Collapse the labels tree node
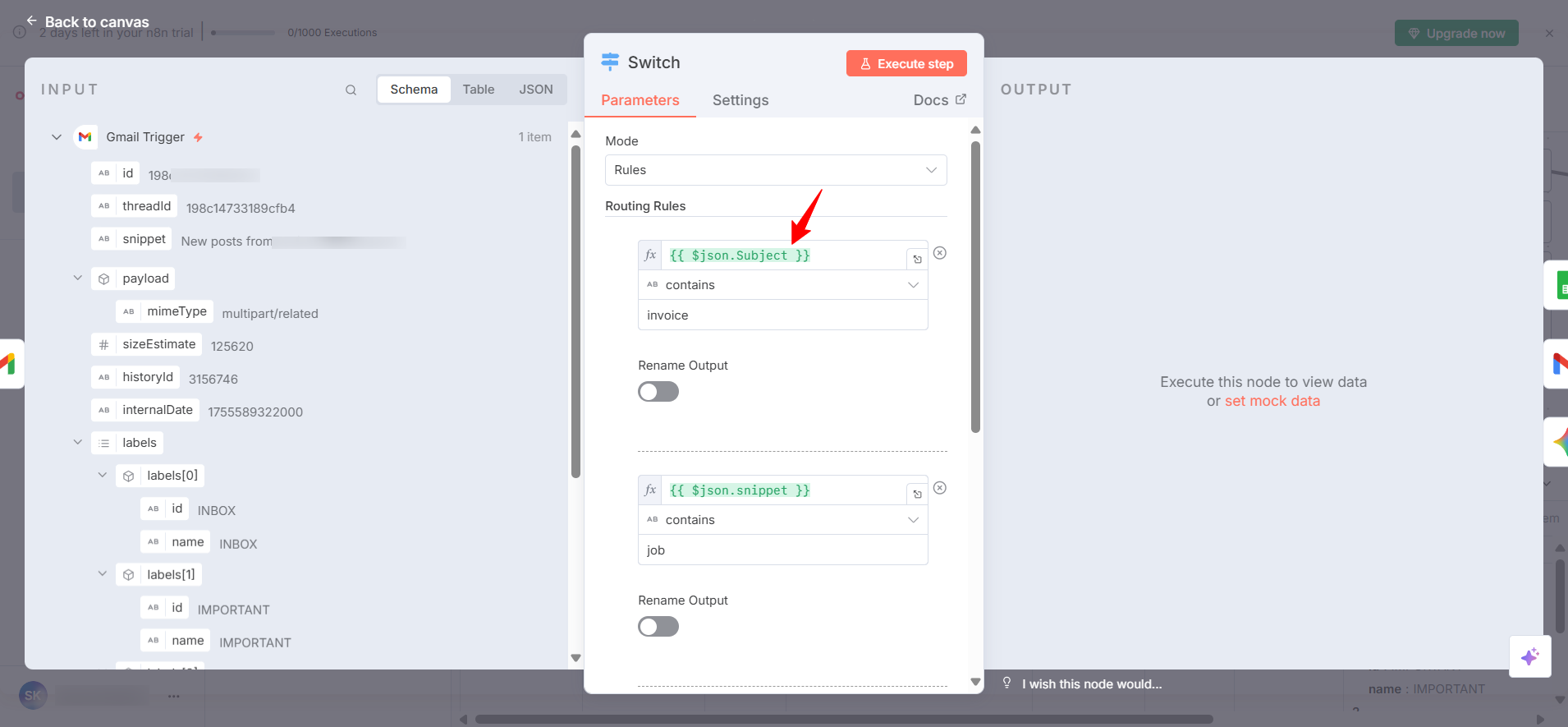This screenshot has width=1568, height=727. (78, 443)
